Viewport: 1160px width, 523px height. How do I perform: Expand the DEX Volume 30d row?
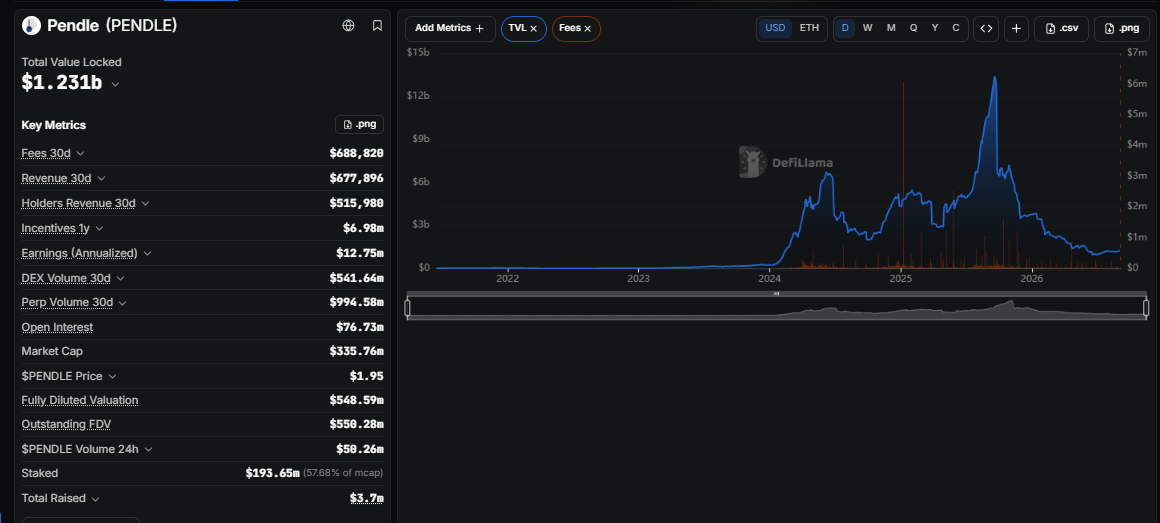121,277
